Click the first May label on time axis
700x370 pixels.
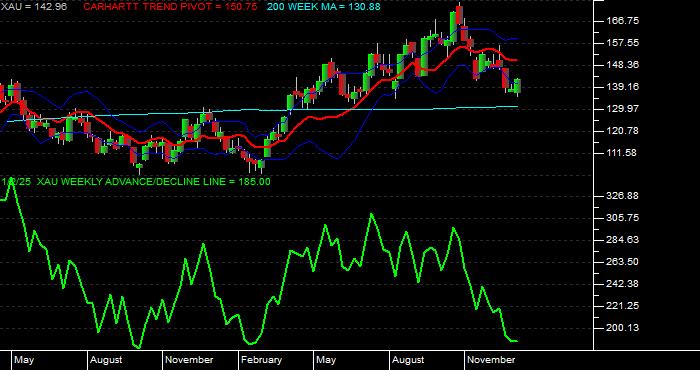(x=24, y=360)
